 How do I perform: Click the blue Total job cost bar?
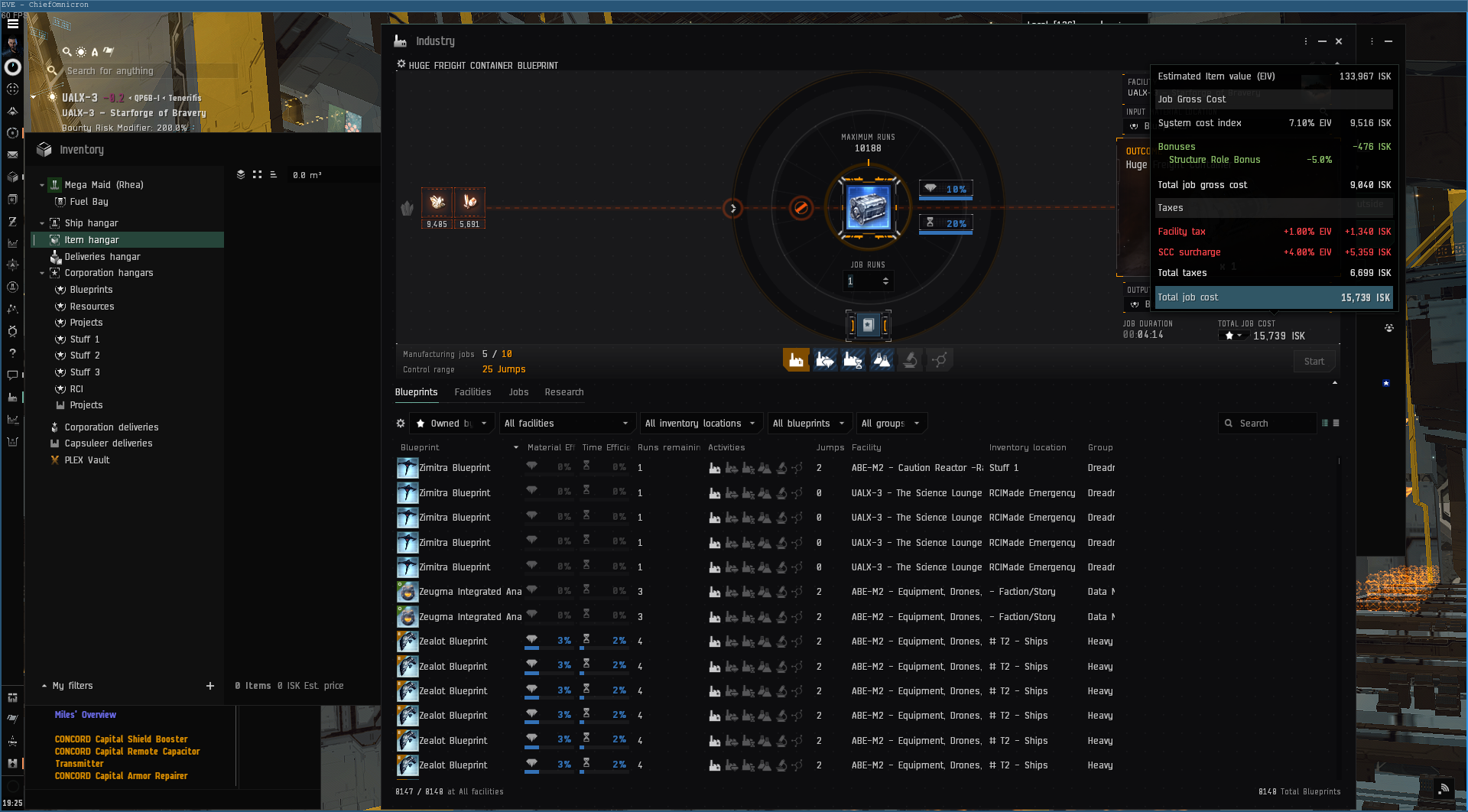click(x=1272, y=297)
